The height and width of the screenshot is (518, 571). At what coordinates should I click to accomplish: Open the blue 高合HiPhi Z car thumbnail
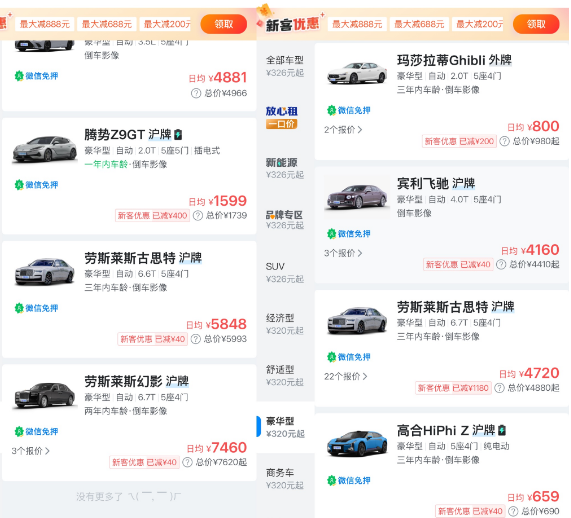tap(357, 443)
